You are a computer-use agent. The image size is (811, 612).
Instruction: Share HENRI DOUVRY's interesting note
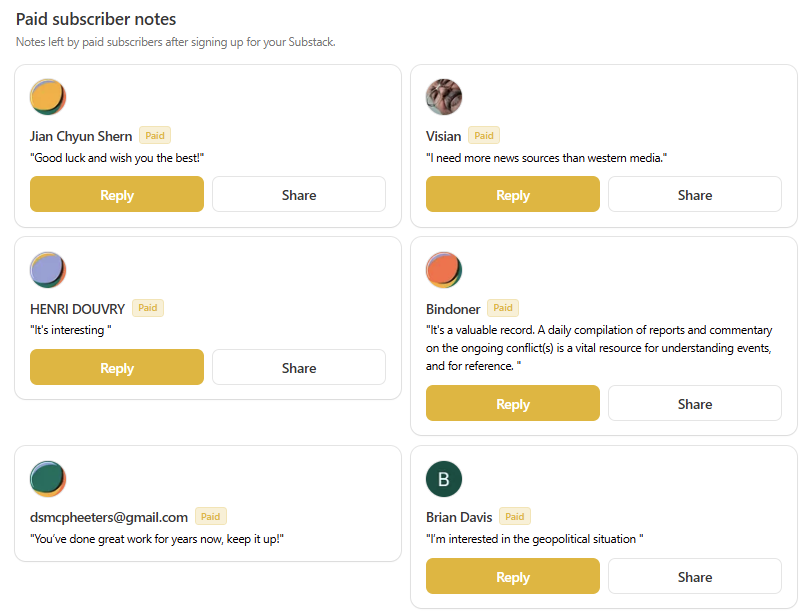click(x=299, y=367)
